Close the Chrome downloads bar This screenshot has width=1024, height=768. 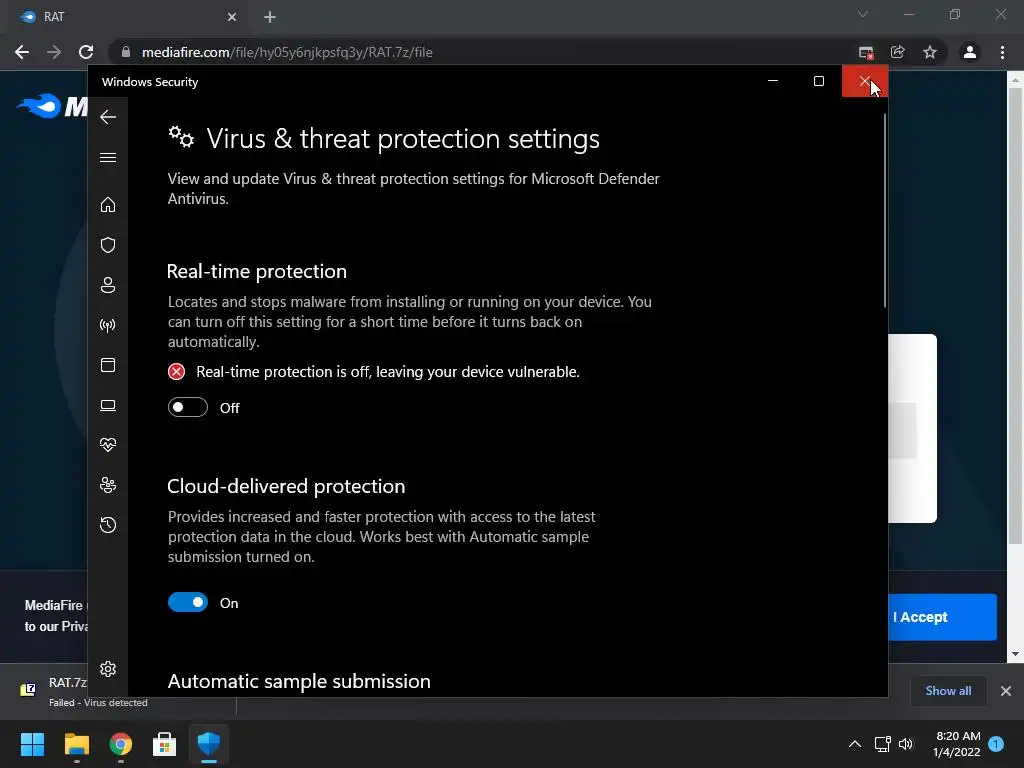[x=1006, y=690]
